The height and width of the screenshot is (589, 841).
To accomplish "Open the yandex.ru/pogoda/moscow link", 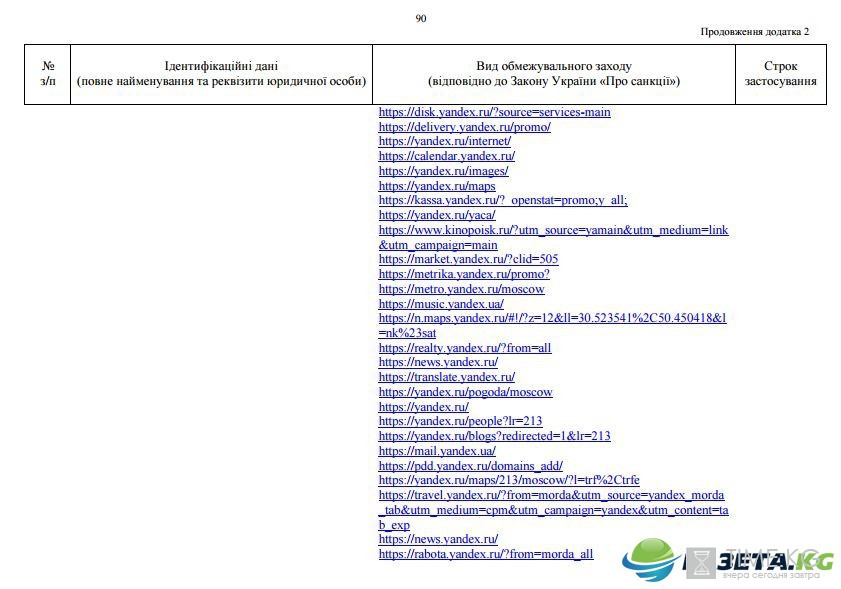I will [x=466, y=392].
